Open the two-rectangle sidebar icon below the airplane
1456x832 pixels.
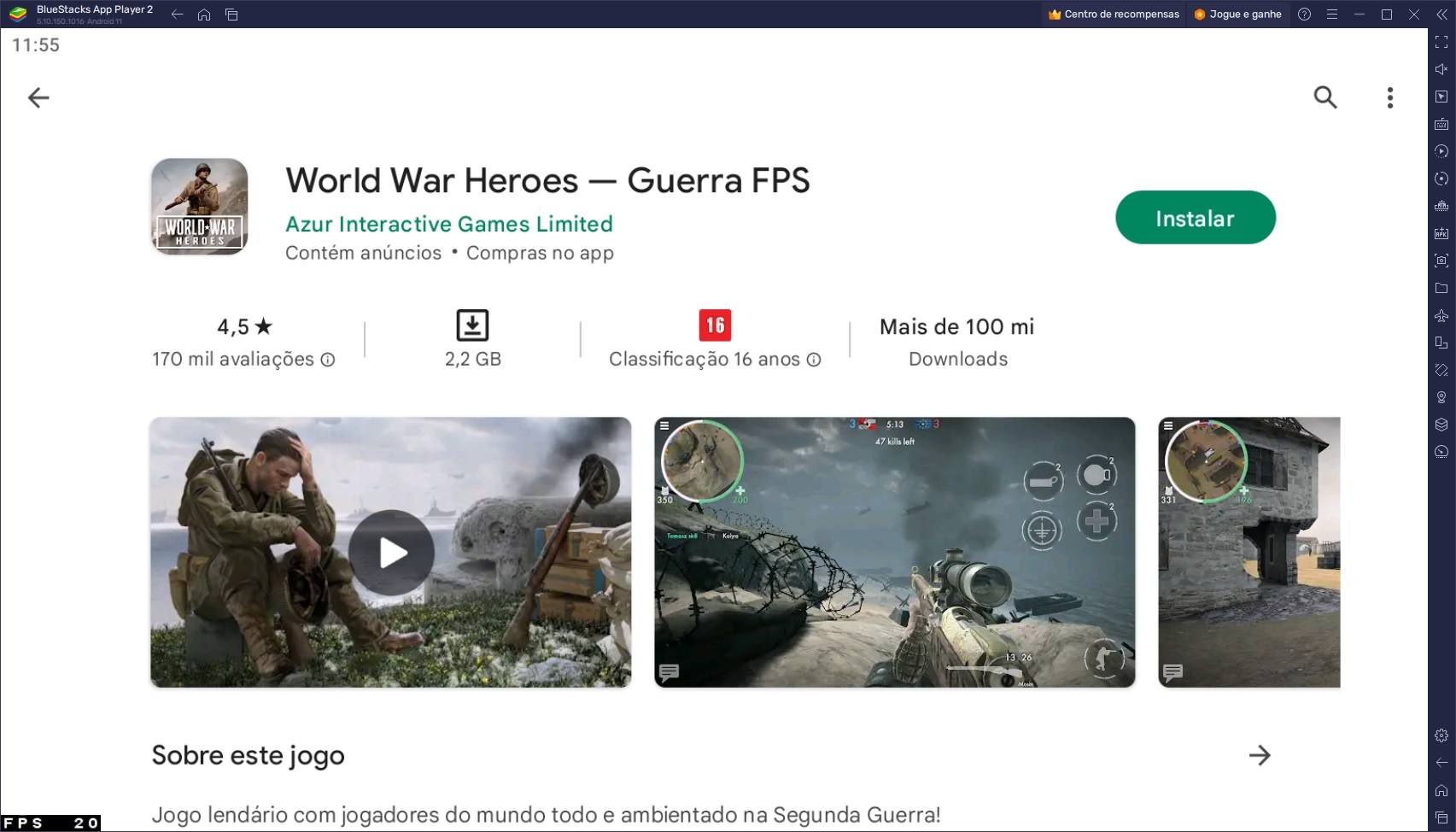click(x=1441, y=343)
